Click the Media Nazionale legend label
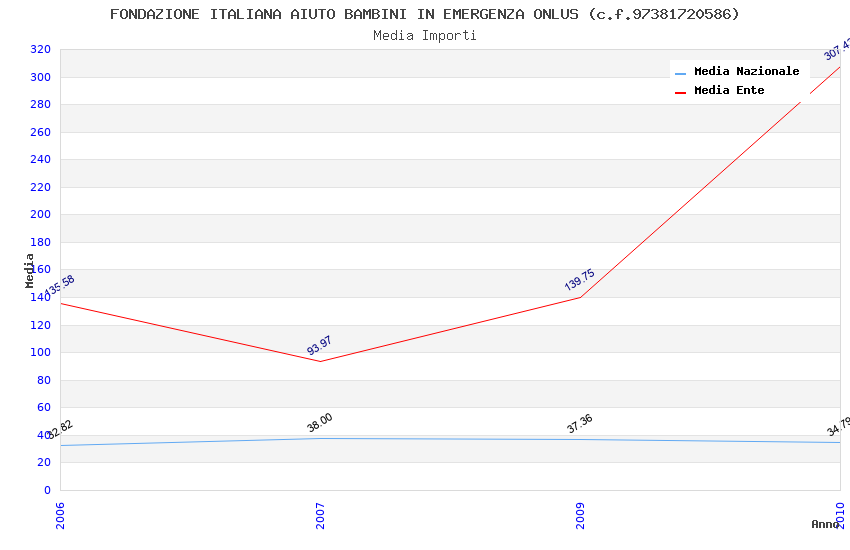Viewport: 850px width, 550px height. (746, 71)
